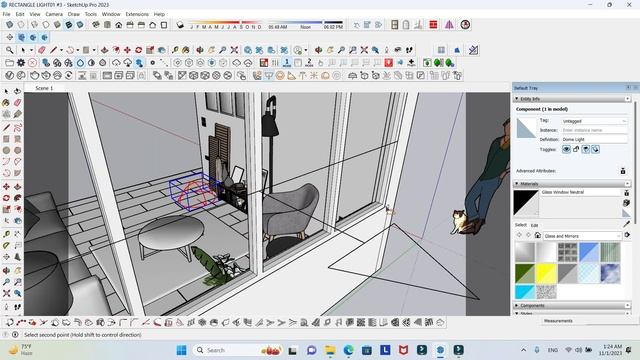The image size is (640, 360).
Task: Select the Eraser tool in top toolbar
Action: coord(42,50)
